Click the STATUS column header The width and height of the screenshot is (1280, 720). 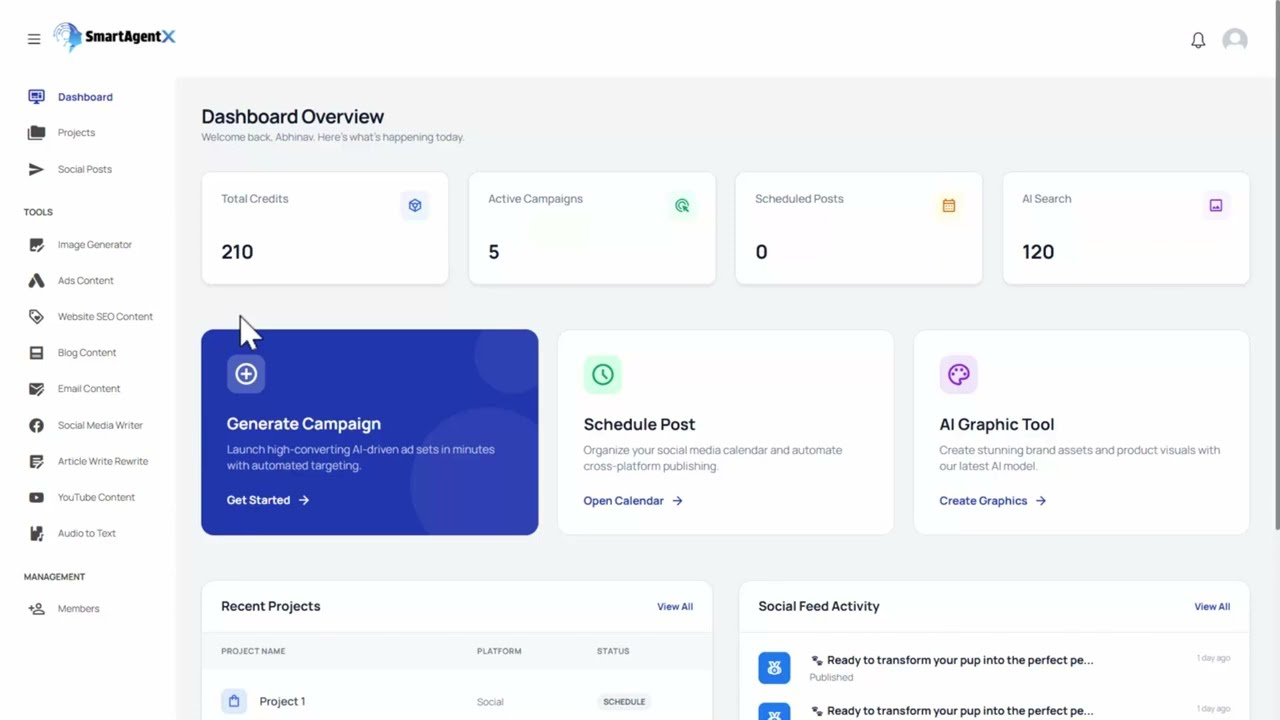click(613, 651)
